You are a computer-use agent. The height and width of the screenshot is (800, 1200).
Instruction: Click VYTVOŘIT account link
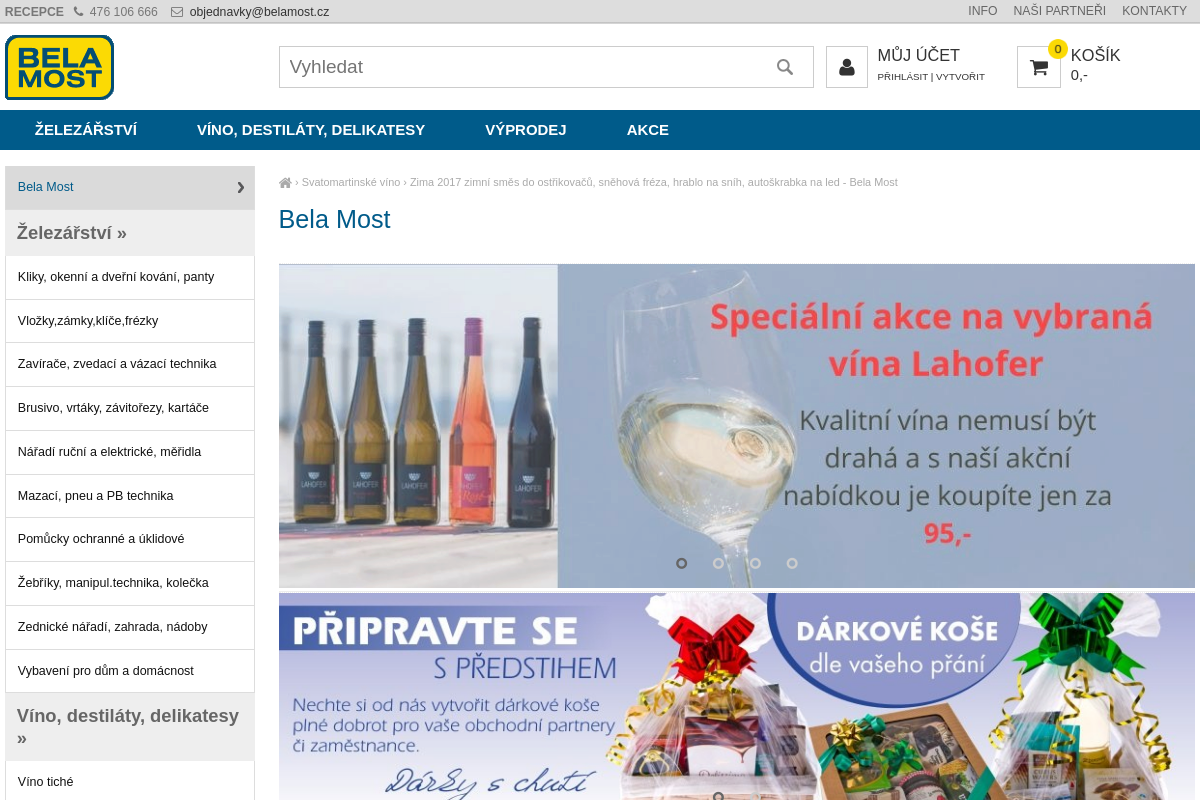pyautogui.click(x=960, y=77)
